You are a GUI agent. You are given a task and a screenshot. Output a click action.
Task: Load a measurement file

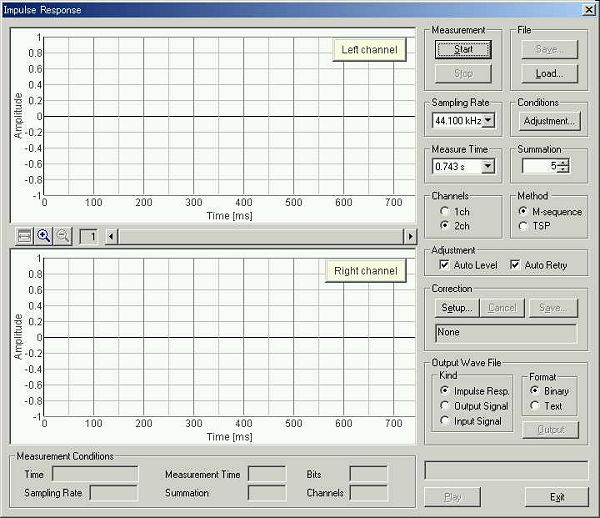click(549, 73)
